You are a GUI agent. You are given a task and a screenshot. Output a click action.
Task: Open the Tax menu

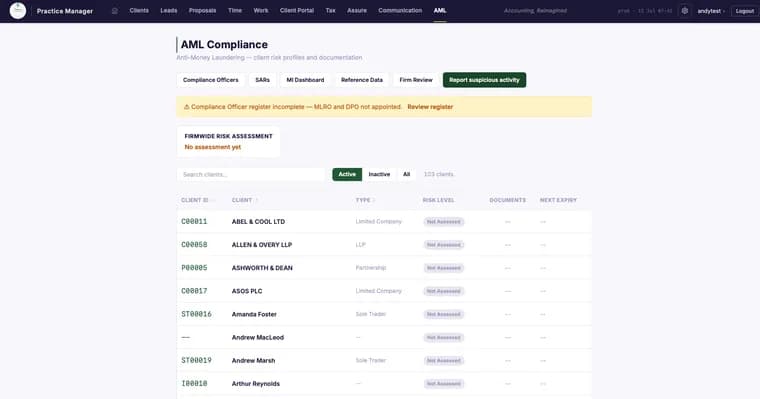331,11
